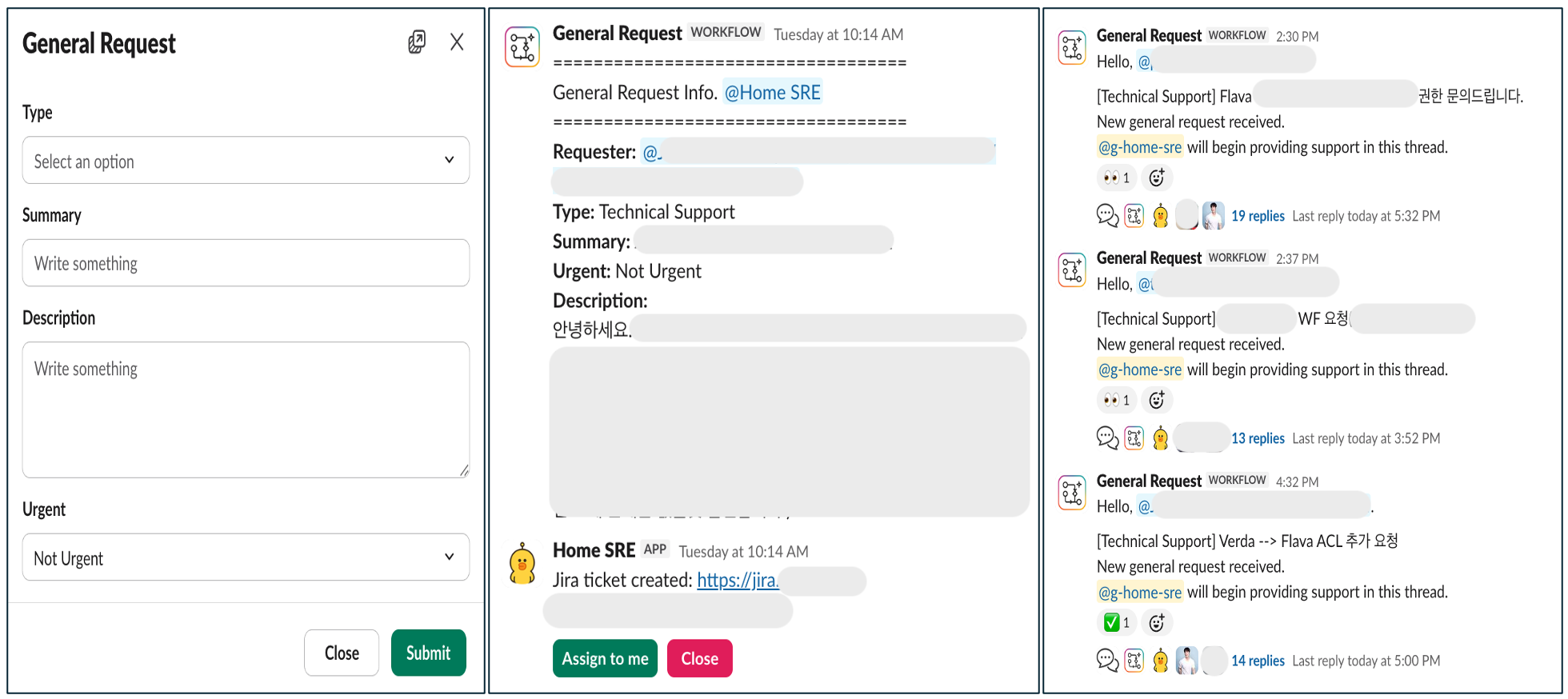
Task: Expand the Type select an option dropdown
Action: (x=246, y=160)
